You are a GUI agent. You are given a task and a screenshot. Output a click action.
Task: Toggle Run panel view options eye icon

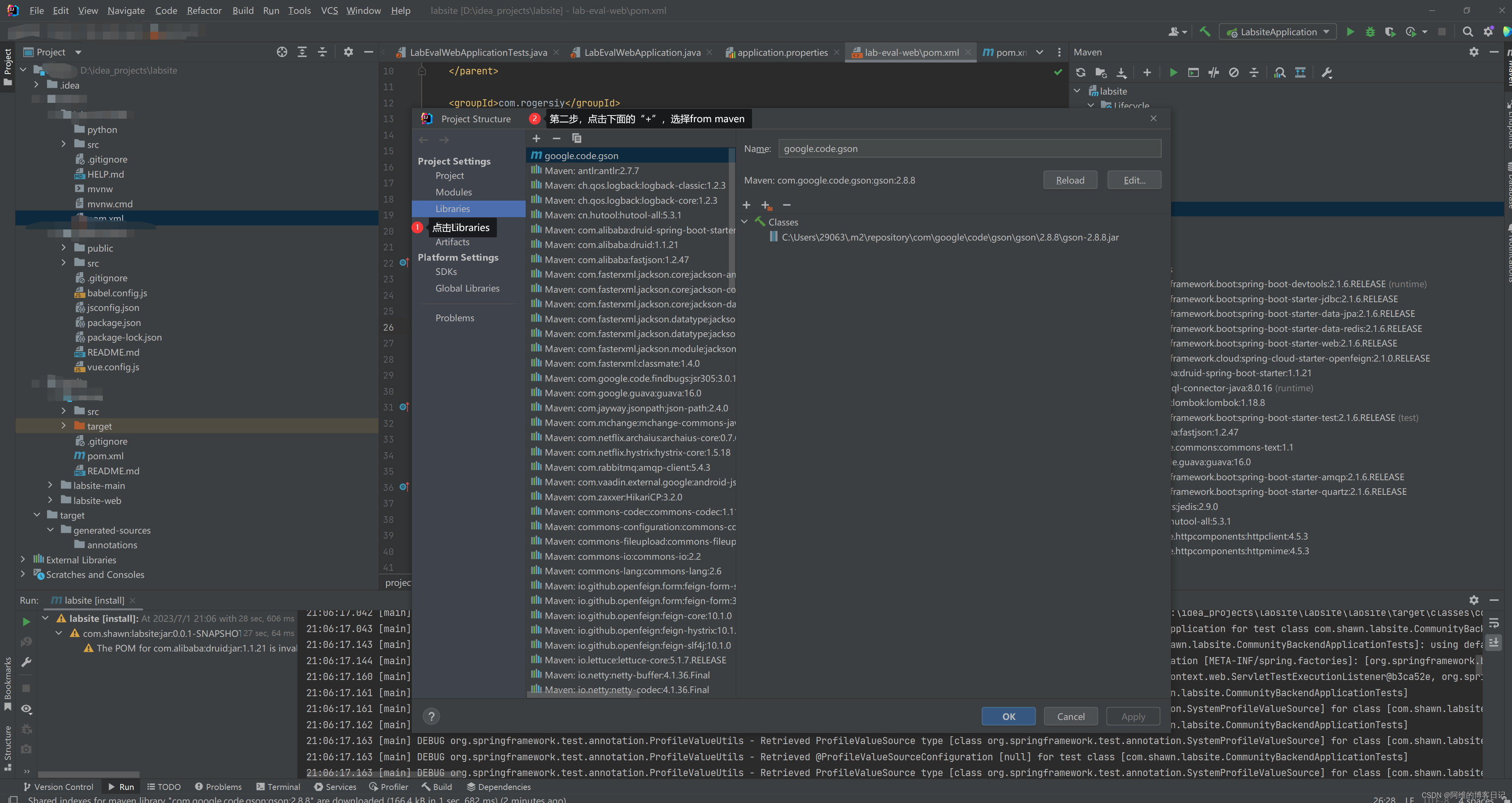pyautogui.click(x=26, y=709)
